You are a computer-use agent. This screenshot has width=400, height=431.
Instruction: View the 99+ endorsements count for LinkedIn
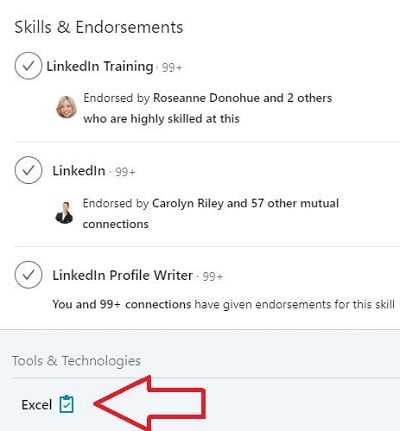click(125, 172)
